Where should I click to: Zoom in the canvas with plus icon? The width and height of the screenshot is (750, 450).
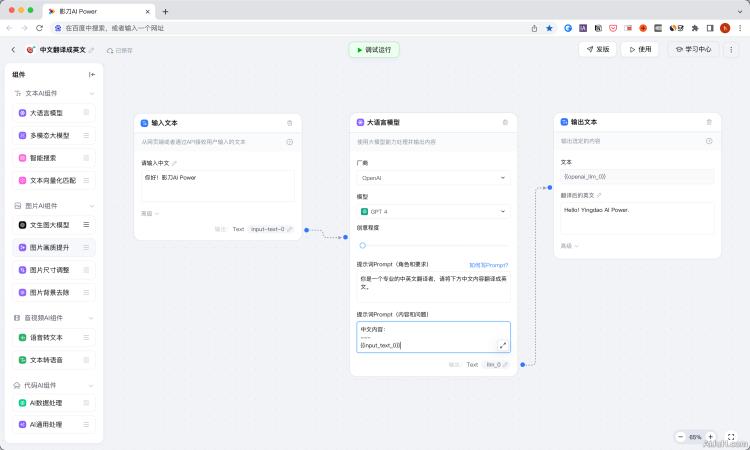click(x=710, y=437)
